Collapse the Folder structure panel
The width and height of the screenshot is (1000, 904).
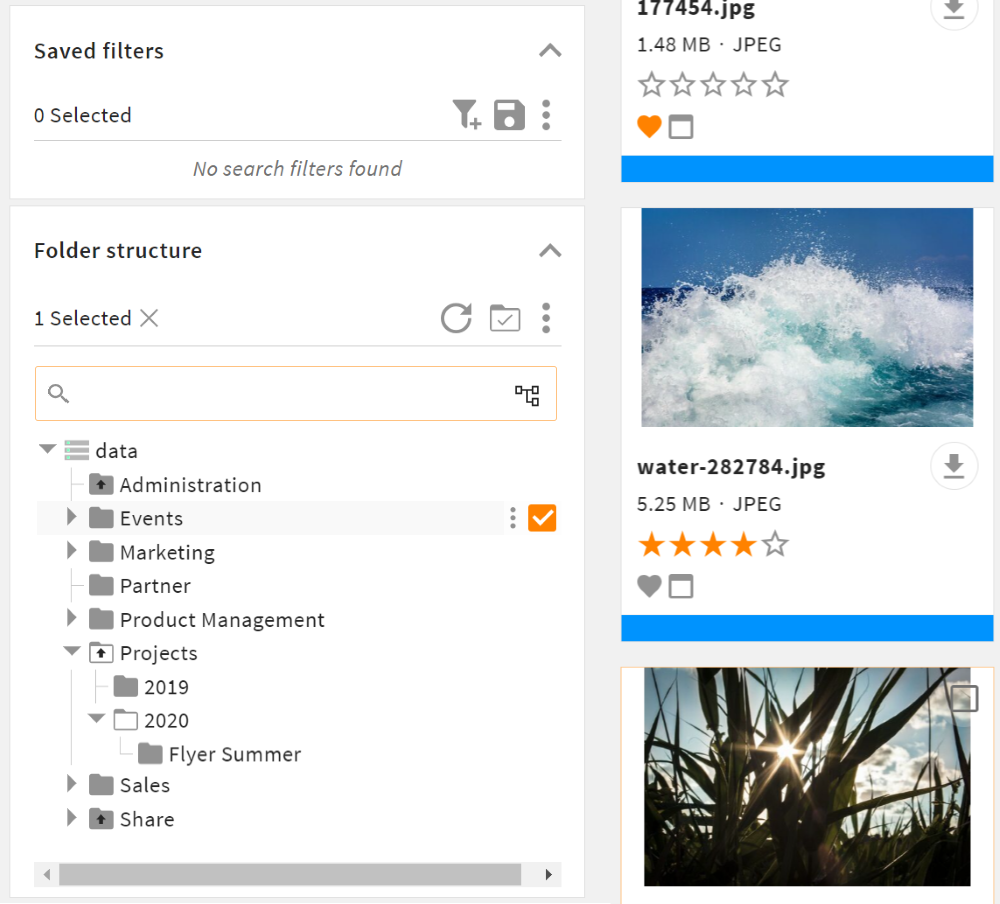[550, 251]
